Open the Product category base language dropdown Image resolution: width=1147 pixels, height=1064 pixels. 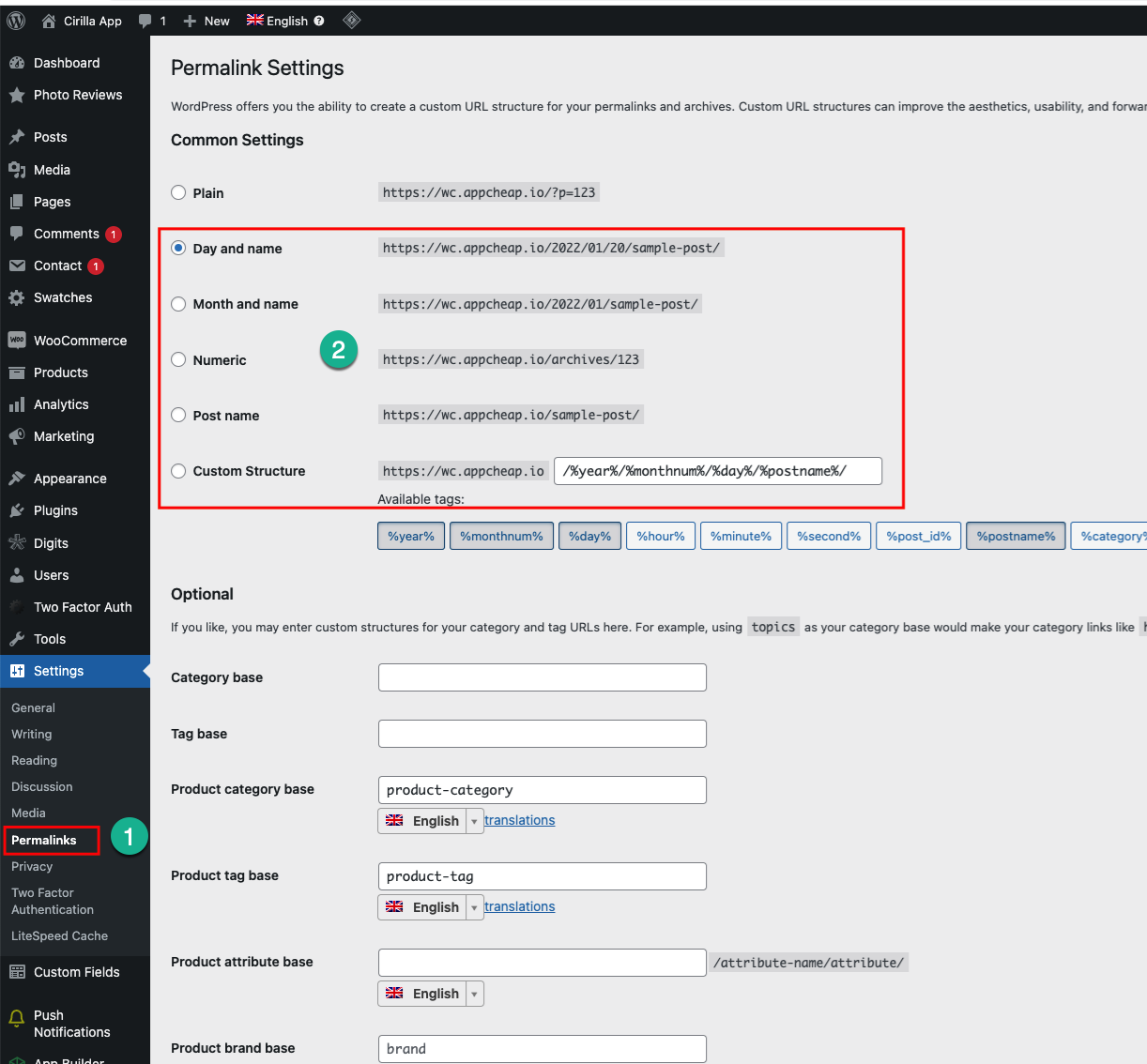[x=475, y=820]
